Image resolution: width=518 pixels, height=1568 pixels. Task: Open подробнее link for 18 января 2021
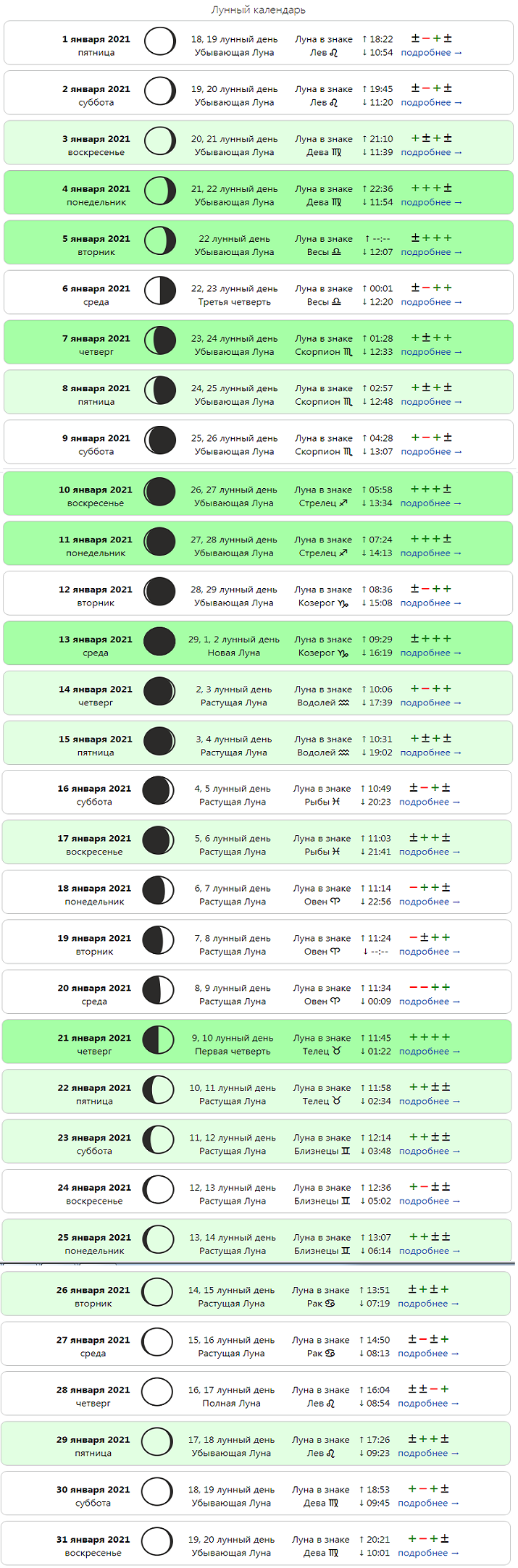click(x=430, y=902)
